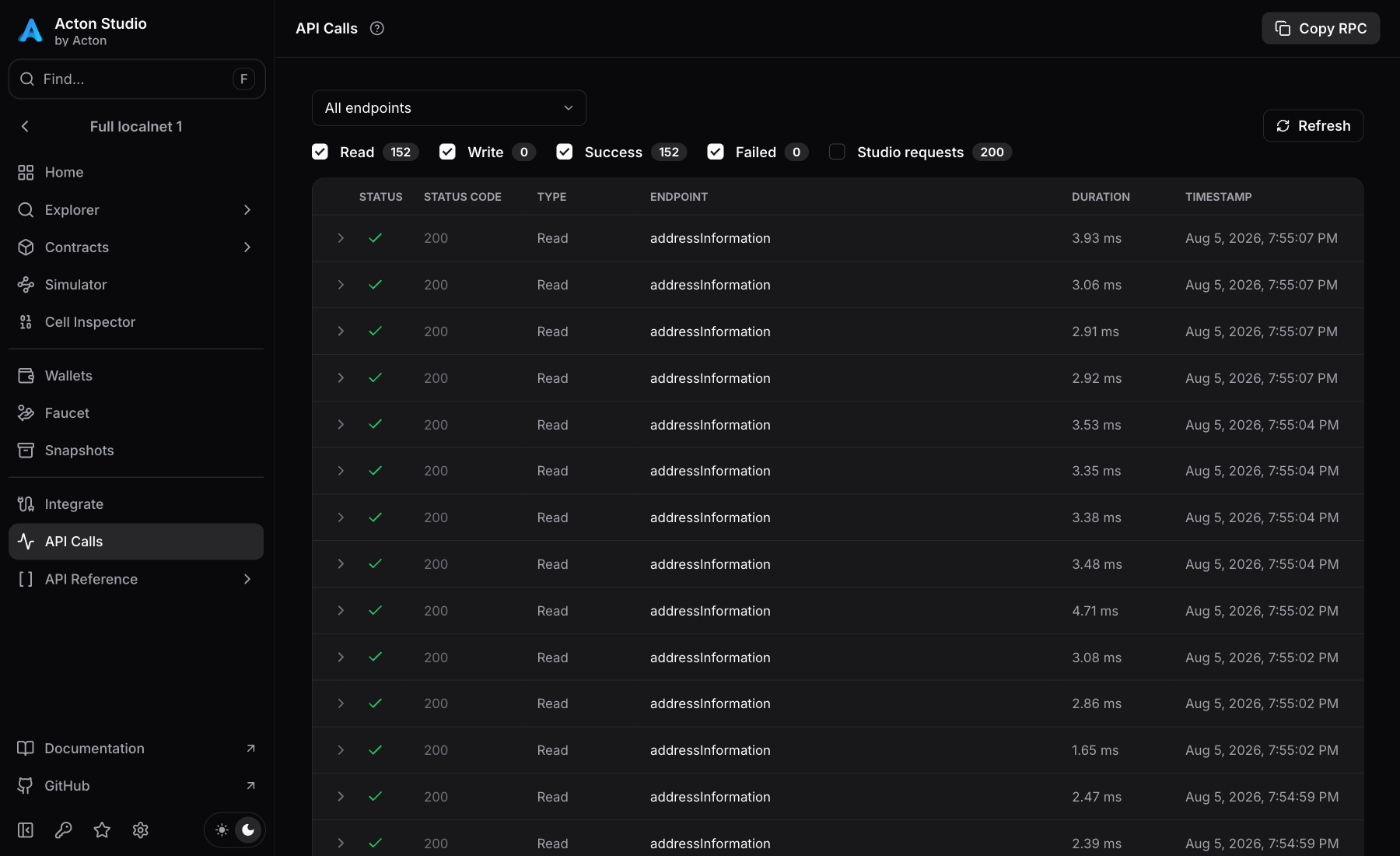
Task: Open the API Calls help question-mark icon
Action: pos(377,29)
